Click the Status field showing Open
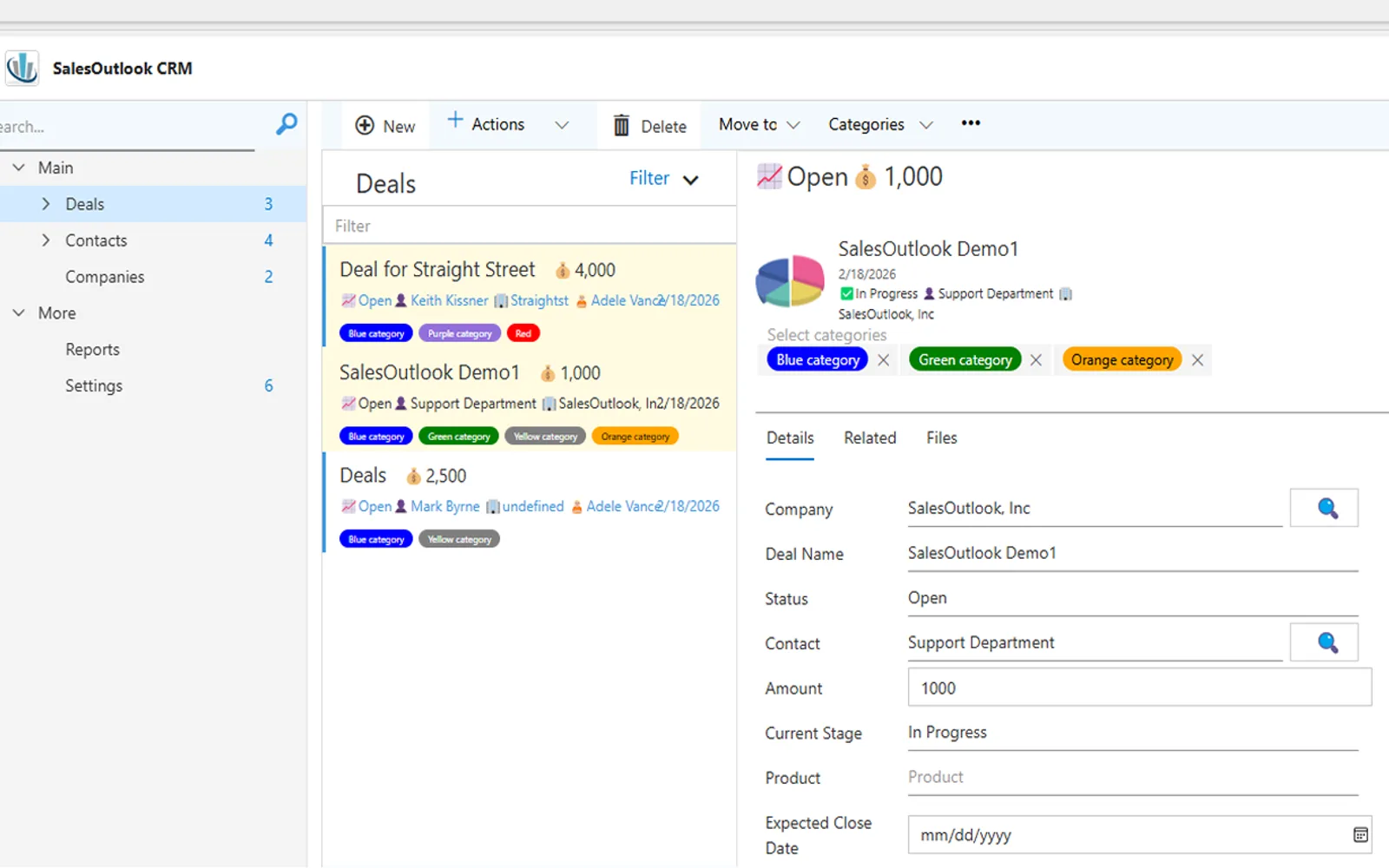This screenshot has width=1389, height=868. pos(1133,598)
